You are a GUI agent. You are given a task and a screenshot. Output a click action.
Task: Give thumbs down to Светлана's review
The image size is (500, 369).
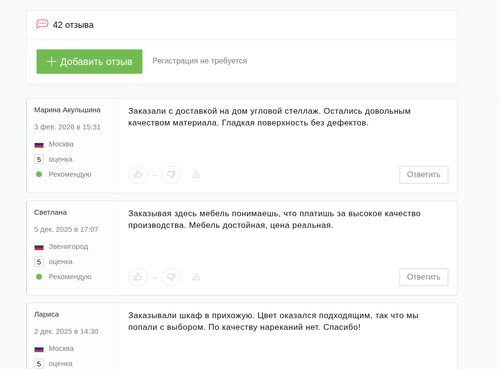pyautogui.click(x=171, y=277)
